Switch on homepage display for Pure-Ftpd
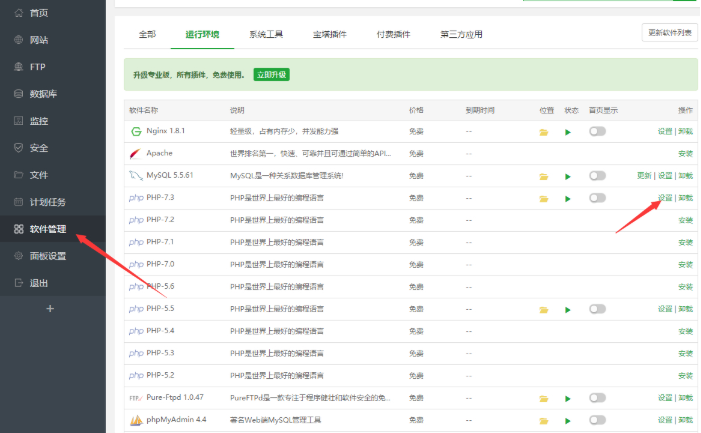 point(598,398)
